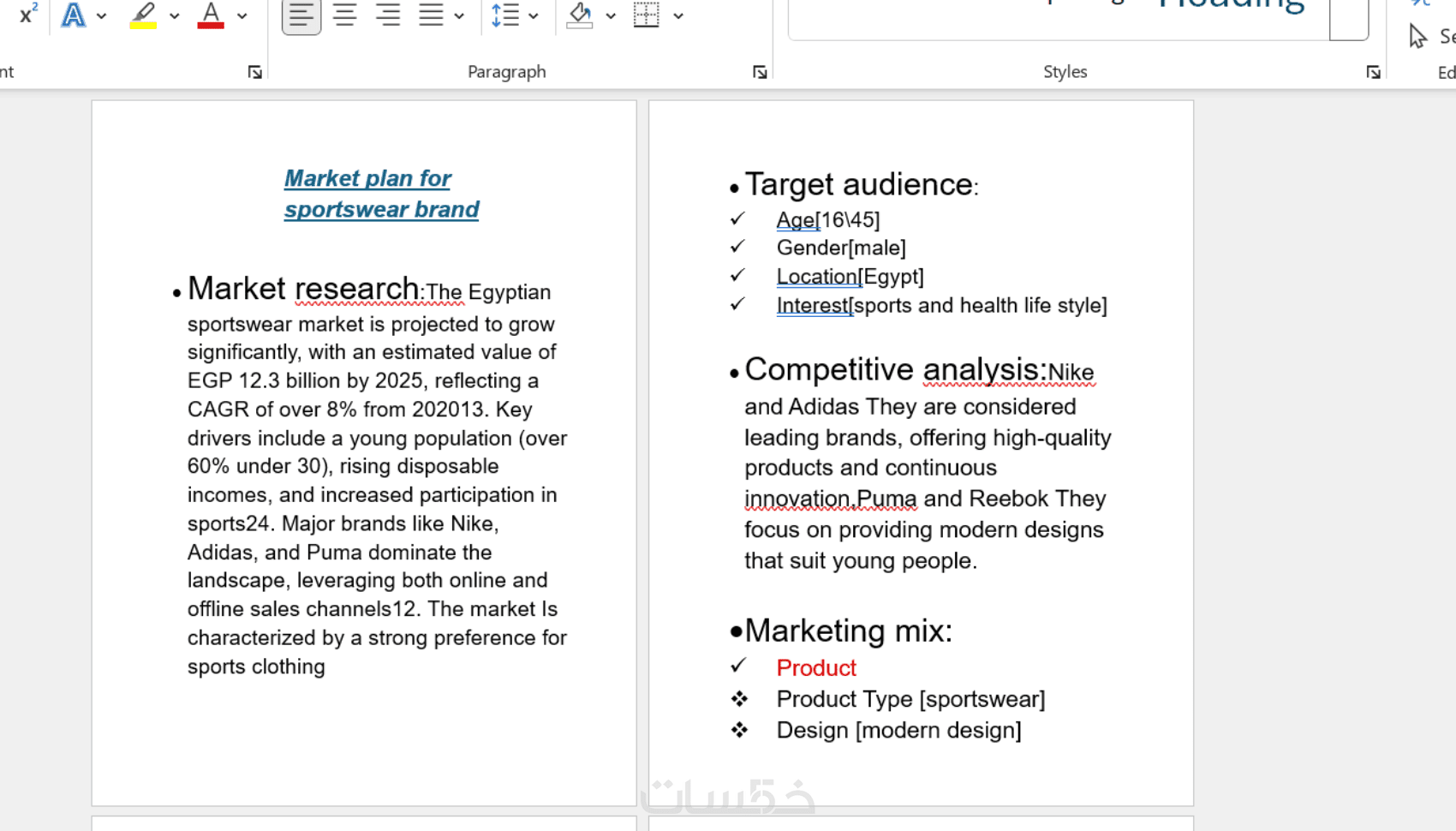The image size is (1456, 831).
Task: Apply paragraph shading with paint bucket
Action: coord(580,15)
